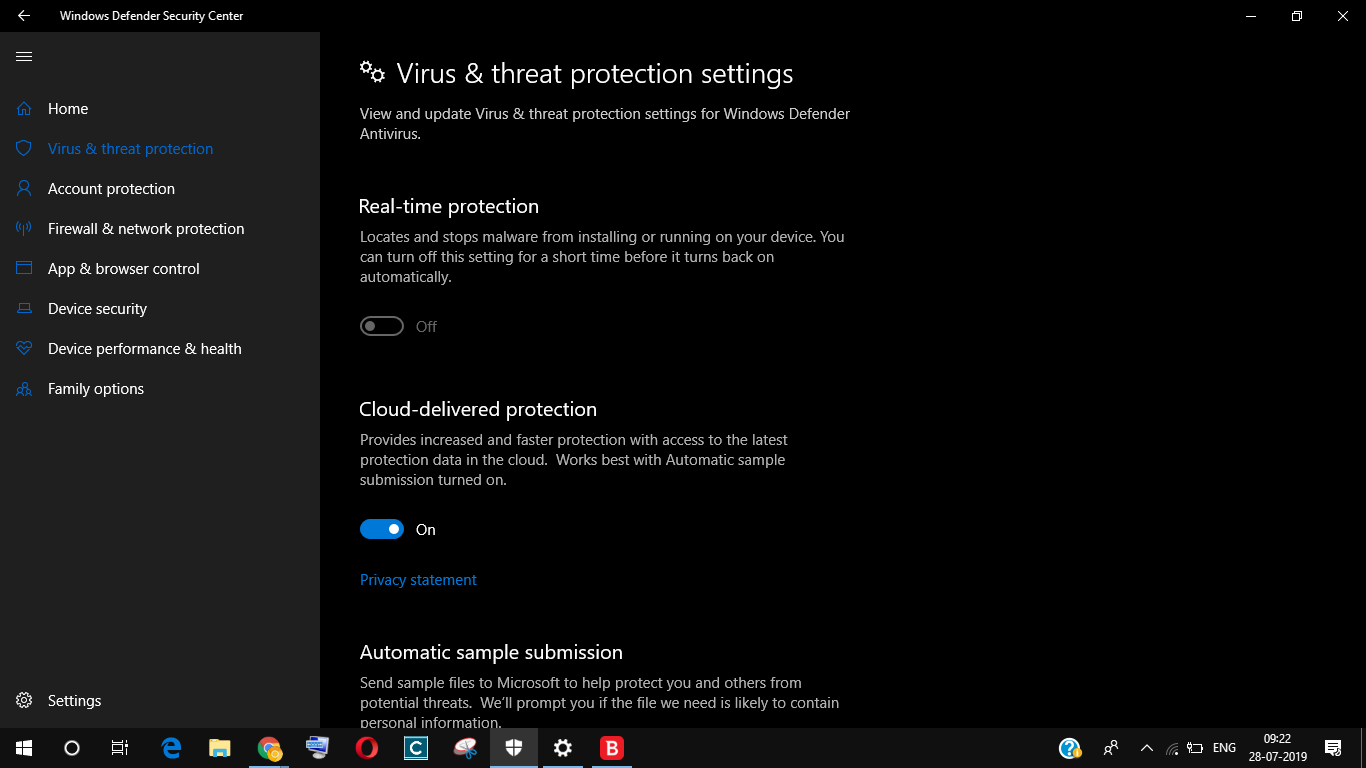Click the Virus & threat protection settings title

pos(595,73)
